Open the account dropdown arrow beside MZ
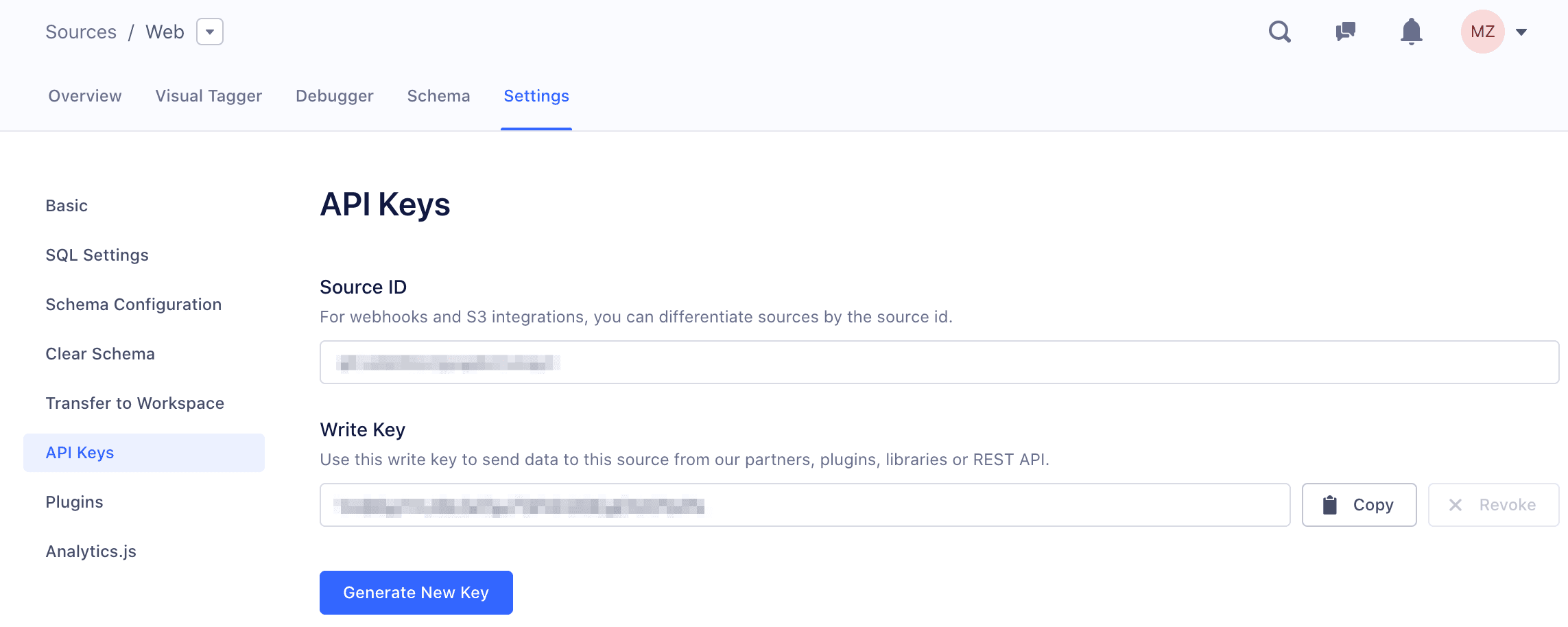 [x=1521, y=32]
